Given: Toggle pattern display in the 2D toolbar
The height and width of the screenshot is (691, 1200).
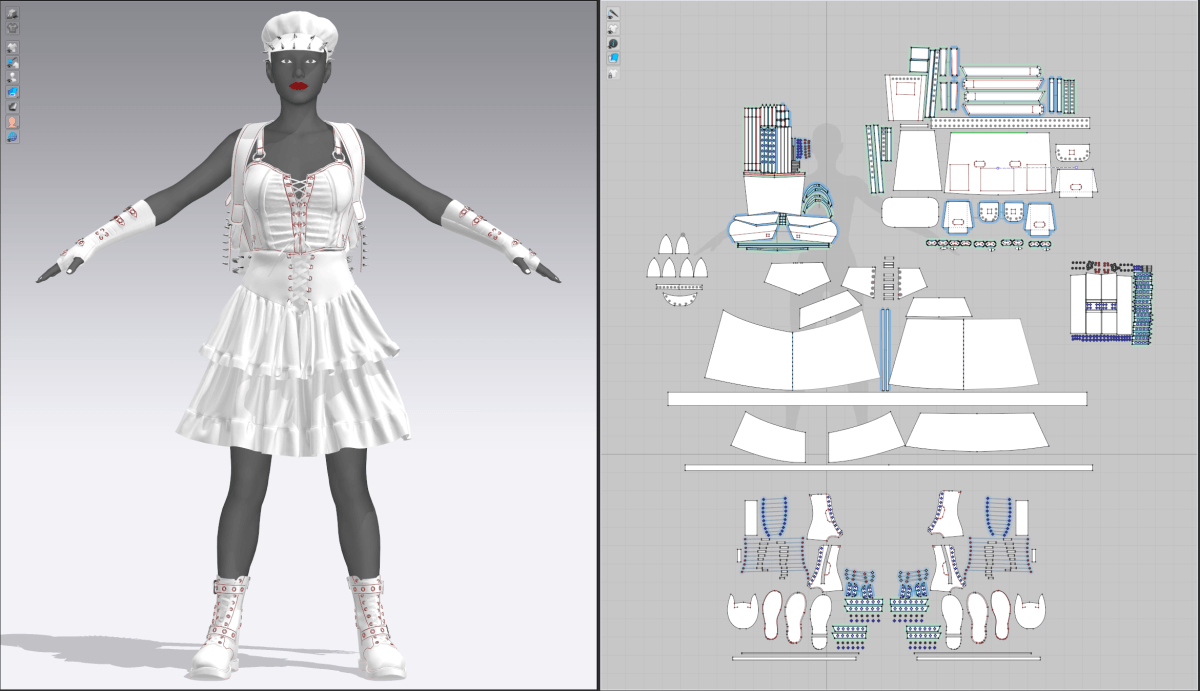Looking at the screenshot, I should coord(613,29).
